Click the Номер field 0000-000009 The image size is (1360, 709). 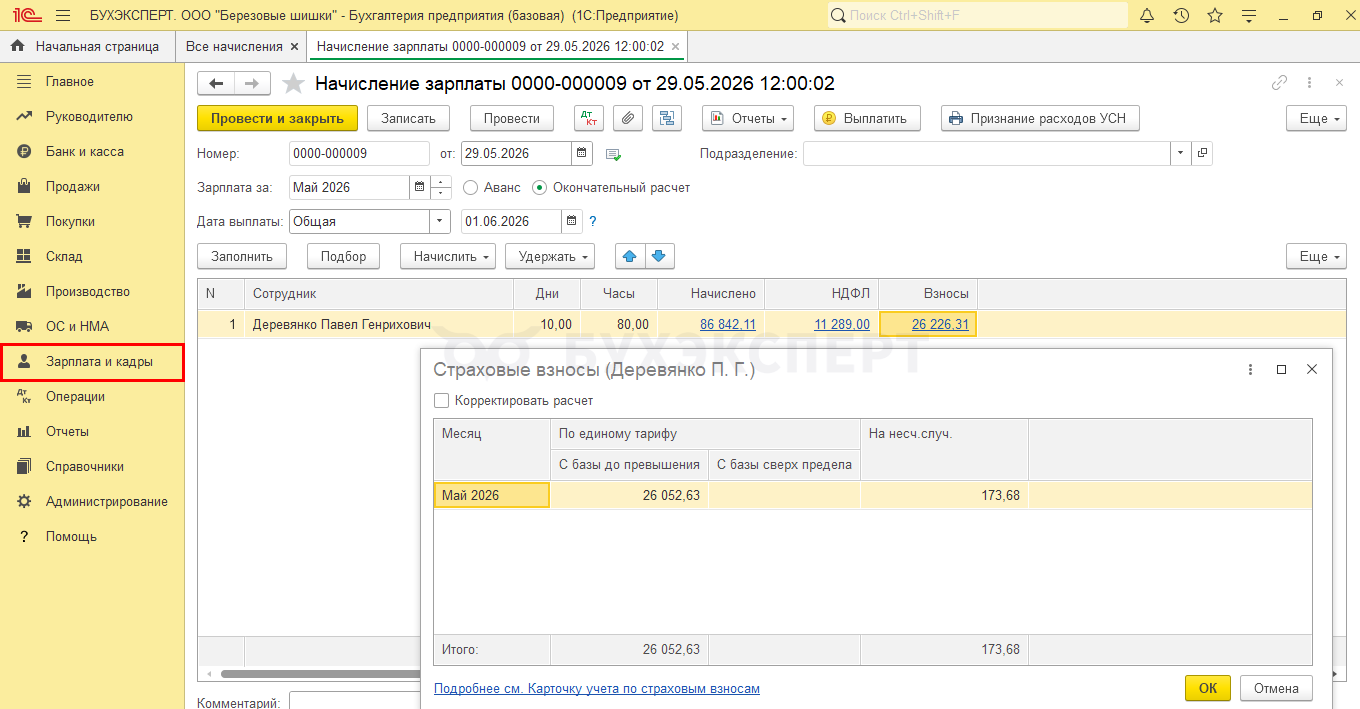point(359,154)
